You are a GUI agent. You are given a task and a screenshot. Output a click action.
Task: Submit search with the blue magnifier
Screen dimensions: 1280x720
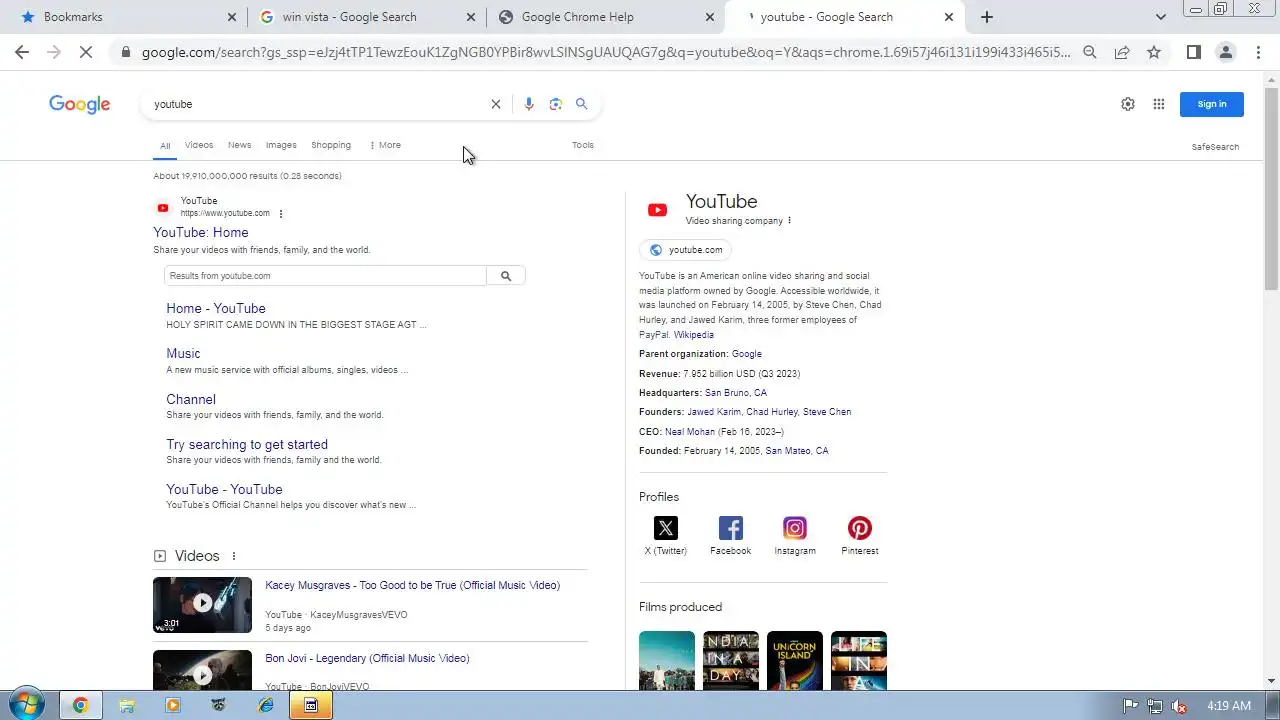pos(582,104)
